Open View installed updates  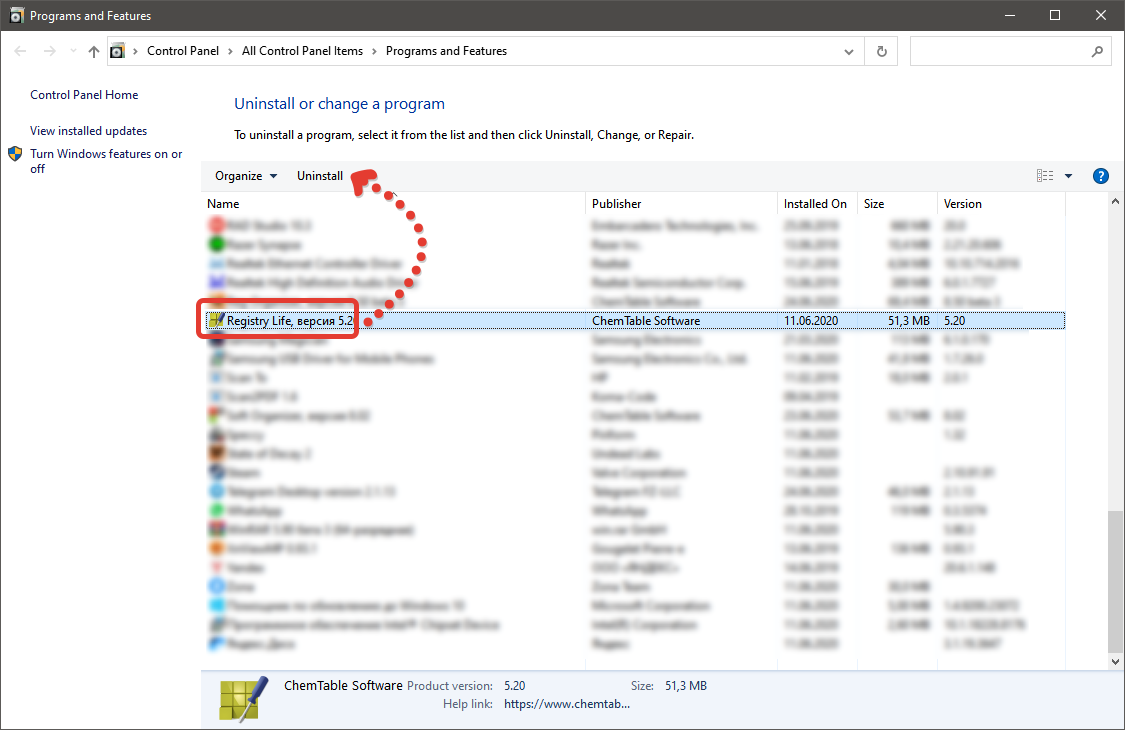pyautogui.click(x=87, y=130)
